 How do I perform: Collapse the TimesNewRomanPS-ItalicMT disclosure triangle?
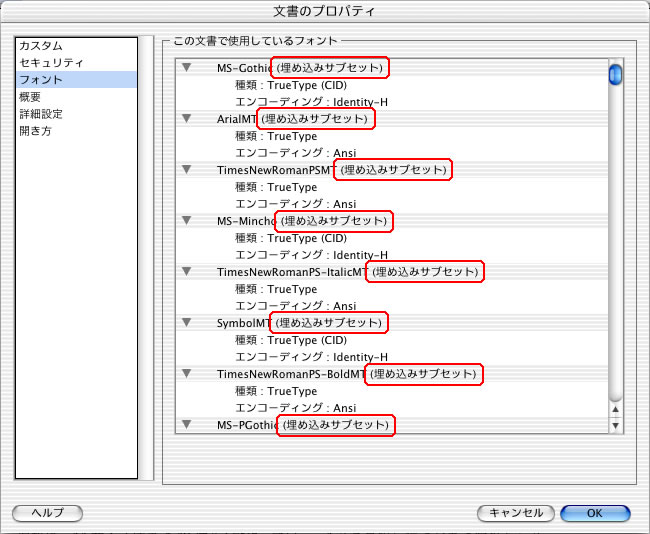[x=187, y=272]
